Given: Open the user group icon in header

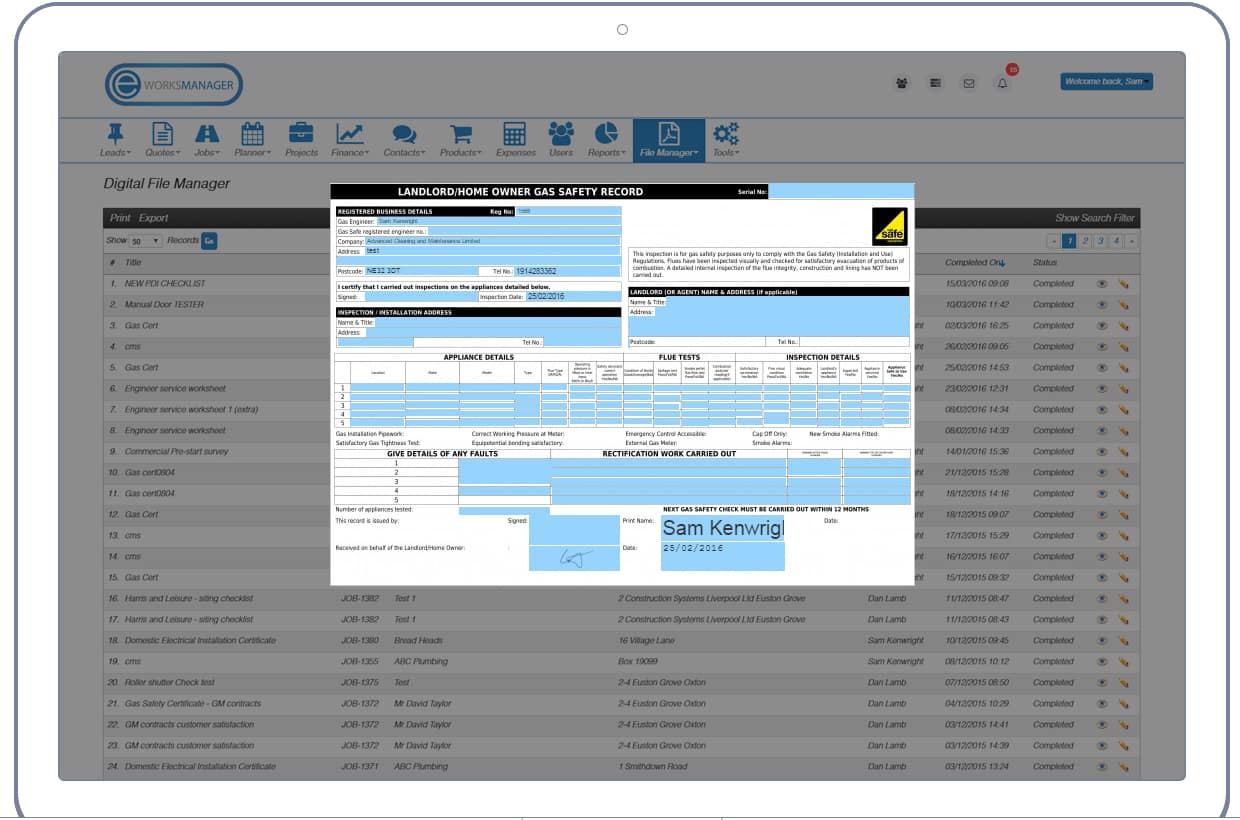Looking at the screenshot, I should pyautogui.click(x=902, y=83).
